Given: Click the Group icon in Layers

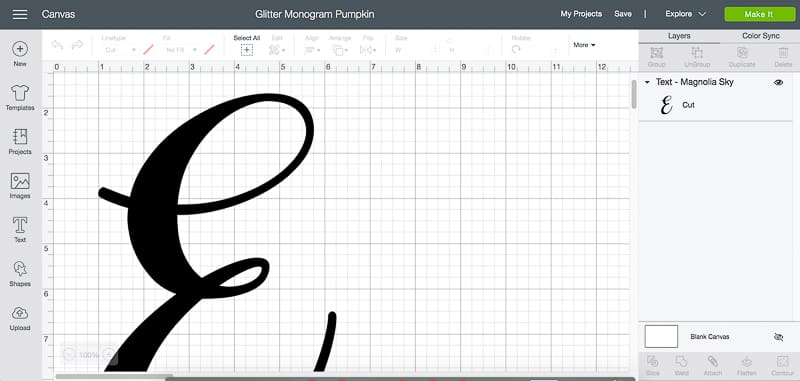Looking at the screenshot, I should click(657, 53).
